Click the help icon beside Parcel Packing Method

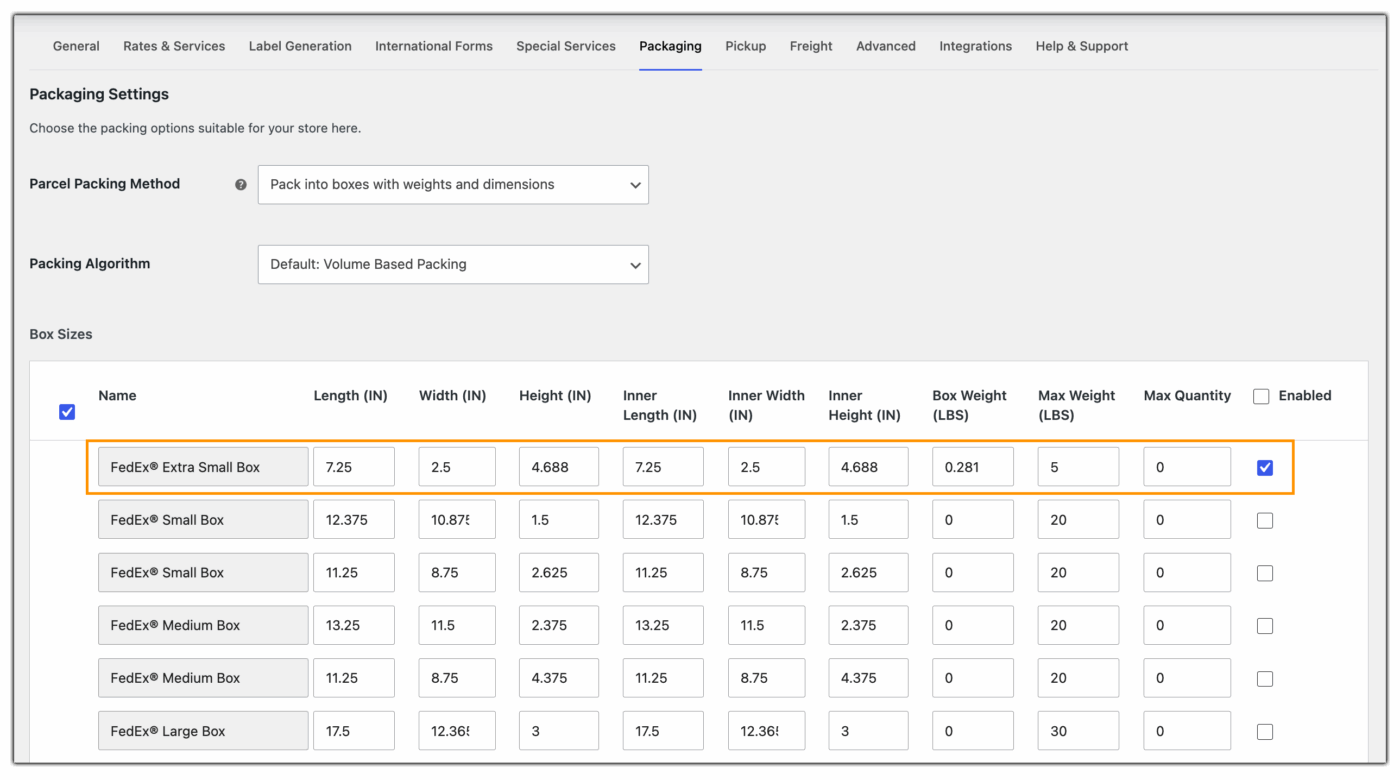[241, 185]
